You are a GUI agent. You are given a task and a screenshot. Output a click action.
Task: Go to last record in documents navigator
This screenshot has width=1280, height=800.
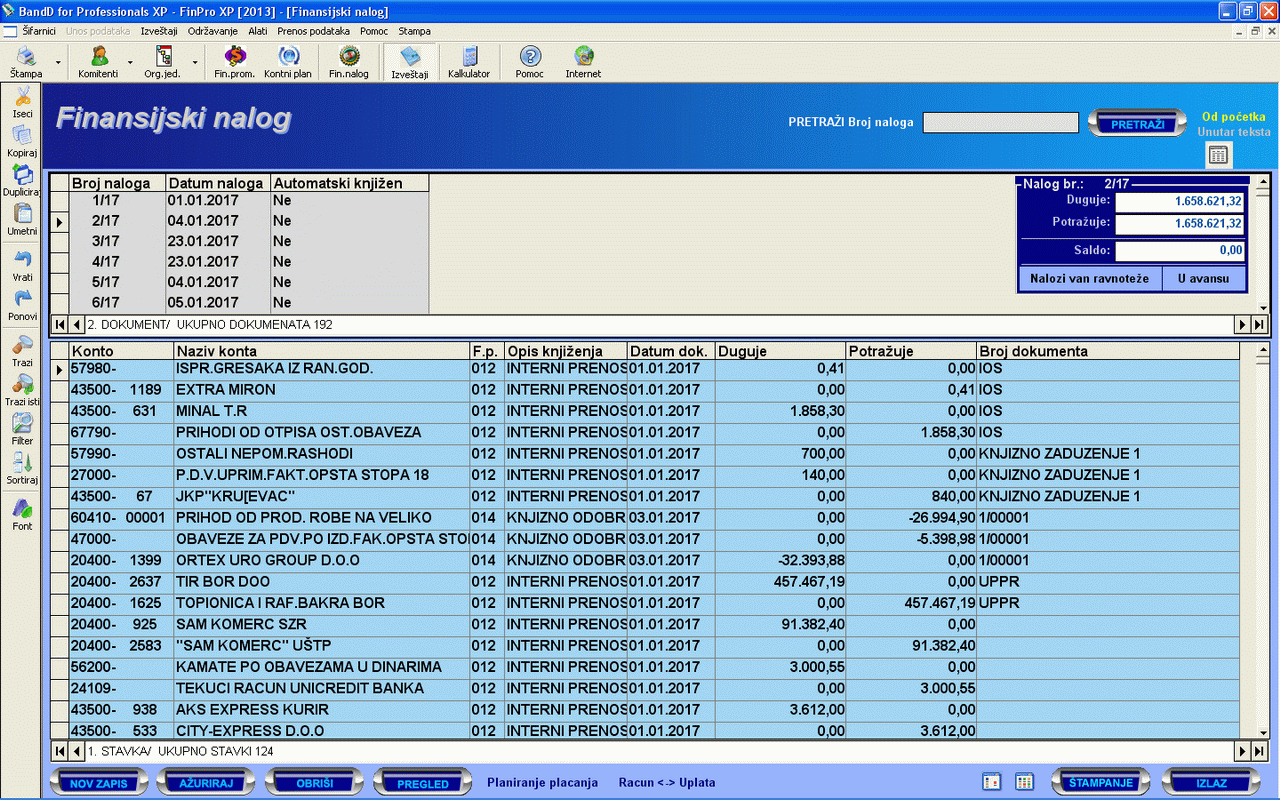click(x=1260, y=325)
